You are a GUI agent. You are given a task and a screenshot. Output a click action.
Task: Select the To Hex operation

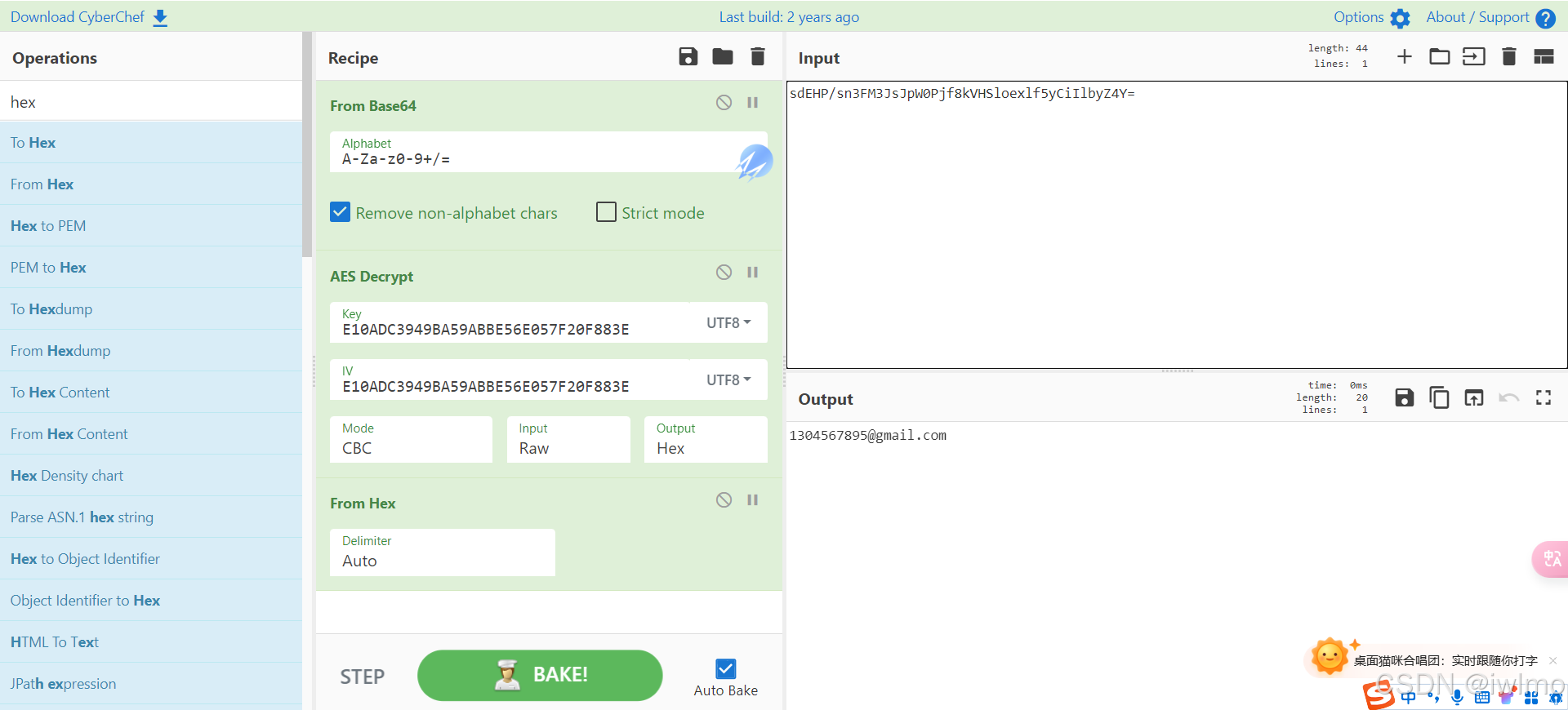pyautogui.click(x=151, y=143)
